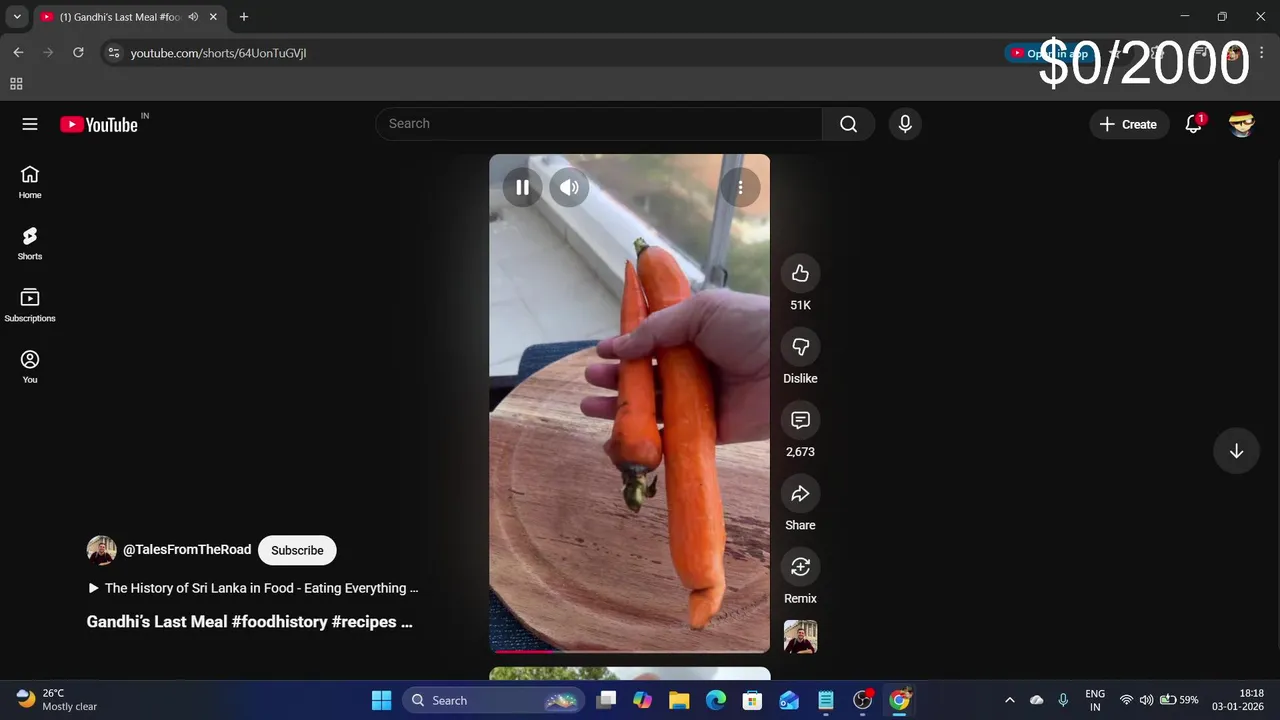Open Outlook from the taskbar

(789, 700)
